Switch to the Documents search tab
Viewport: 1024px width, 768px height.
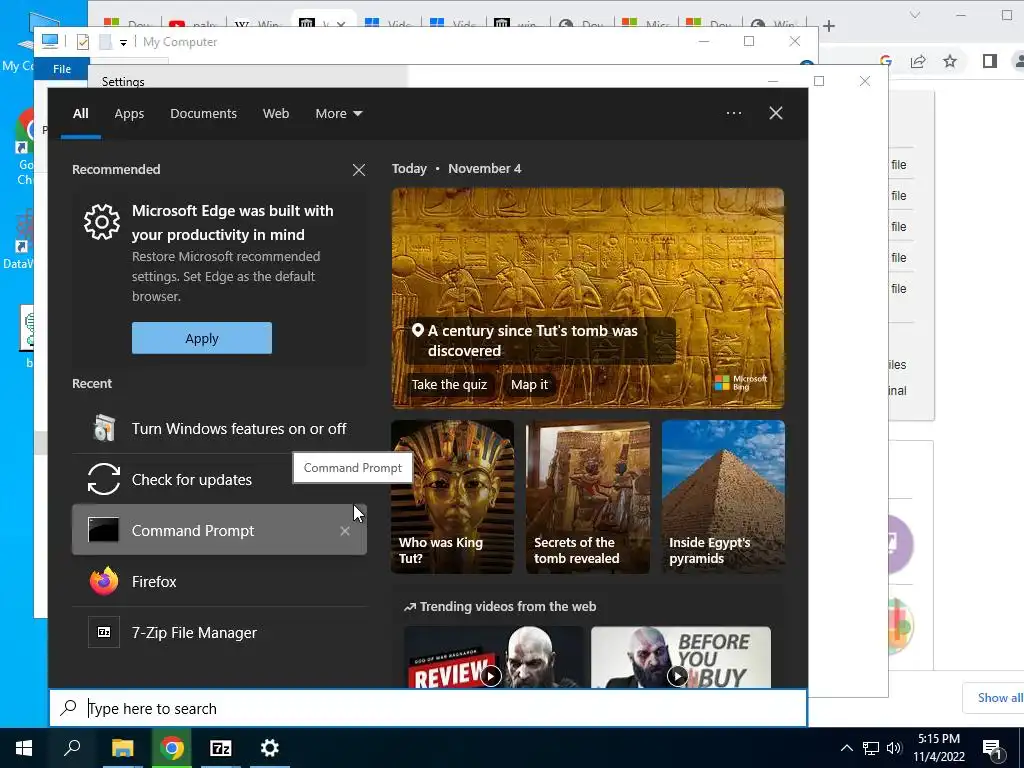[x=203, y=114]
